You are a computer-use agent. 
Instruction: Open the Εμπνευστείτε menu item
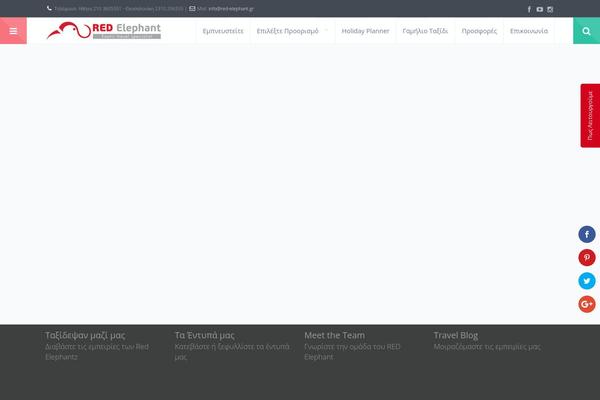coord(223,31)
